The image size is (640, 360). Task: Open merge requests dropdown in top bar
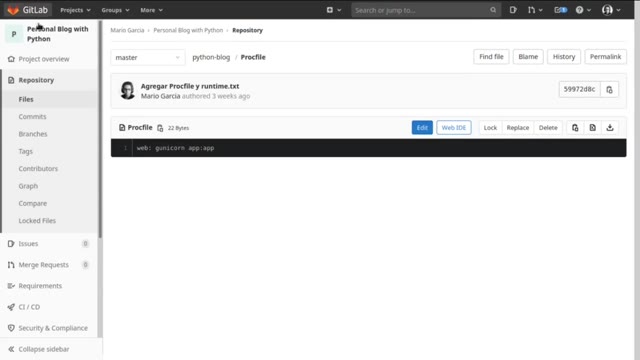click(535, 10)
